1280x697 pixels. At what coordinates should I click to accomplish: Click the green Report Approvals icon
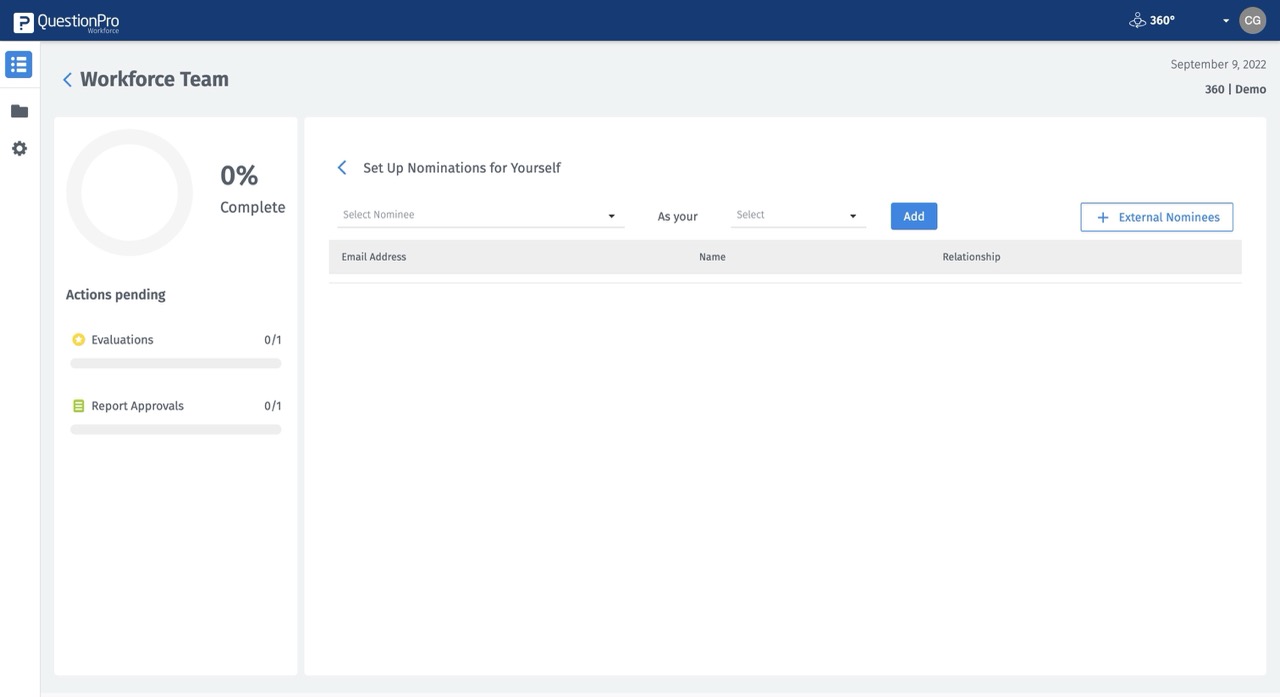(x=78, y=405)
